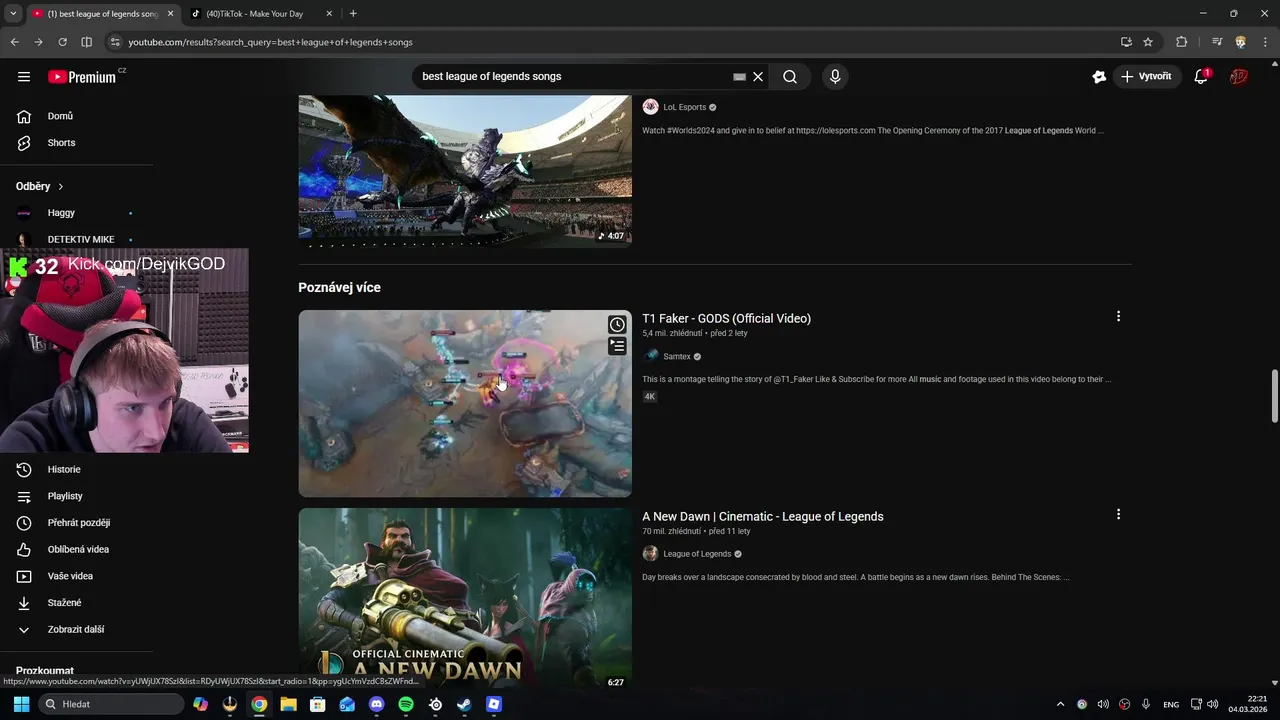Image resolution: width=1280 pixels, height=720 pixels.
Task: Open the YouTube hamburger guide menu
Action: click(x=24, y=76)
